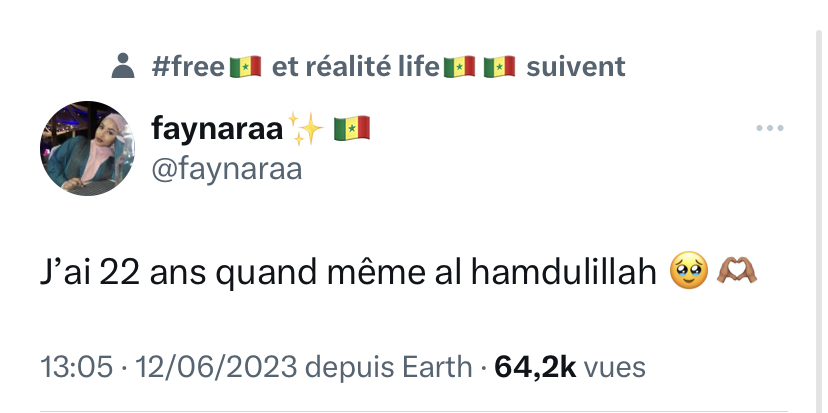
Task: Click the Senegal flag after #free
Action: pos(245,67)
